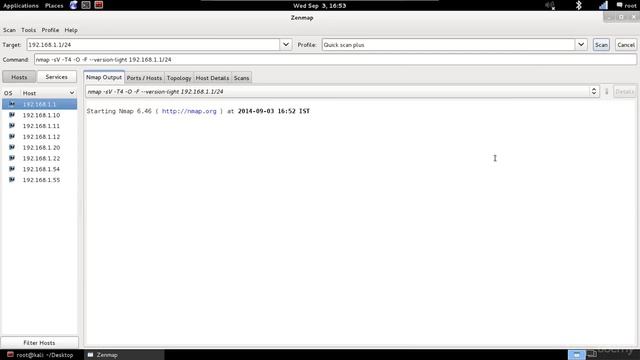Click OS icon for host 192.168.1.11
Screen dimensions: 640x360
tap(12, 126)
